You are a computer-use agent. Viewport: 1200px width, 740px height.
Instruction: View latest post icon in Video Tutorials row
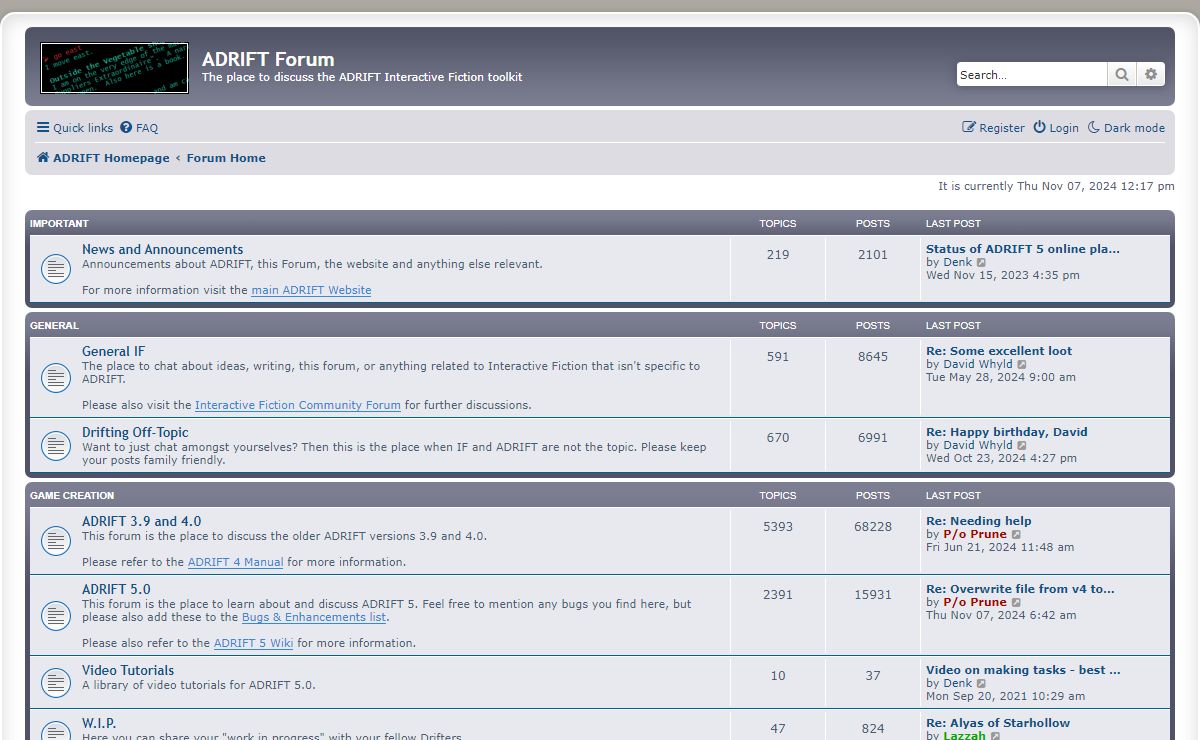981,684
